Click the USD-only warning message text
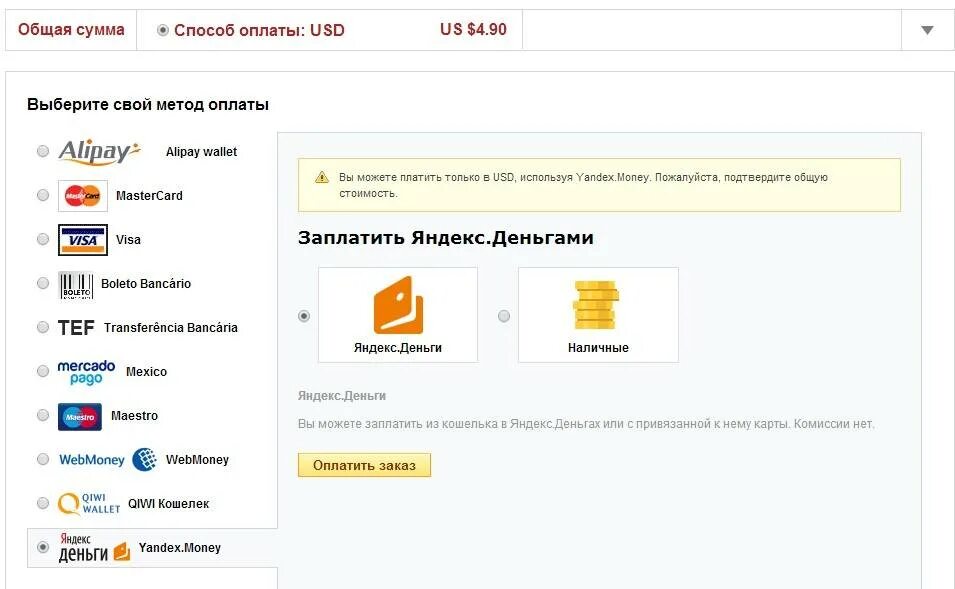 [x=583, y=185]
